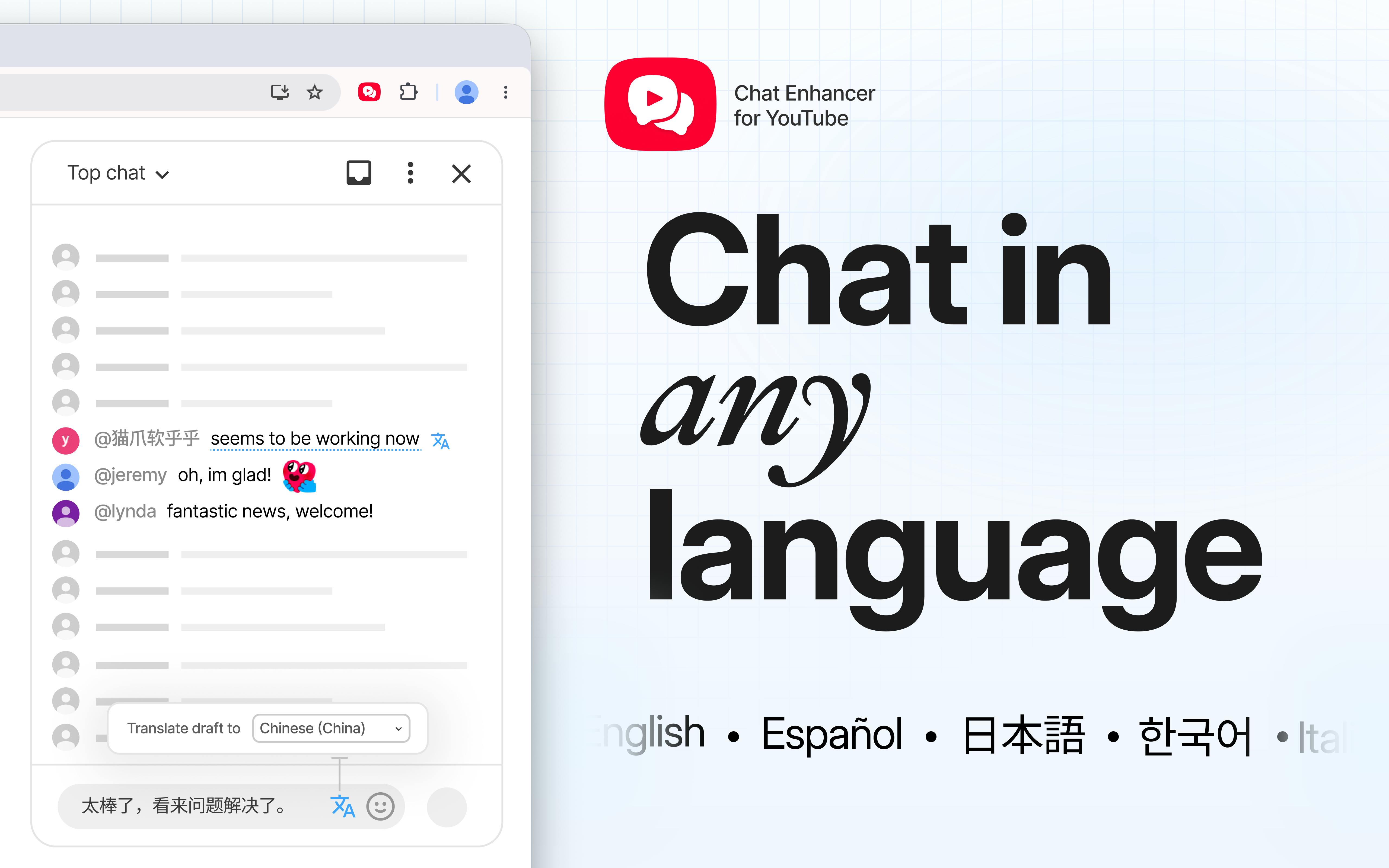Image resolution: width=1389 pixels, height=868 pixels.
Task: Click the purple avatar of @lynda
Action: point(66,513)
